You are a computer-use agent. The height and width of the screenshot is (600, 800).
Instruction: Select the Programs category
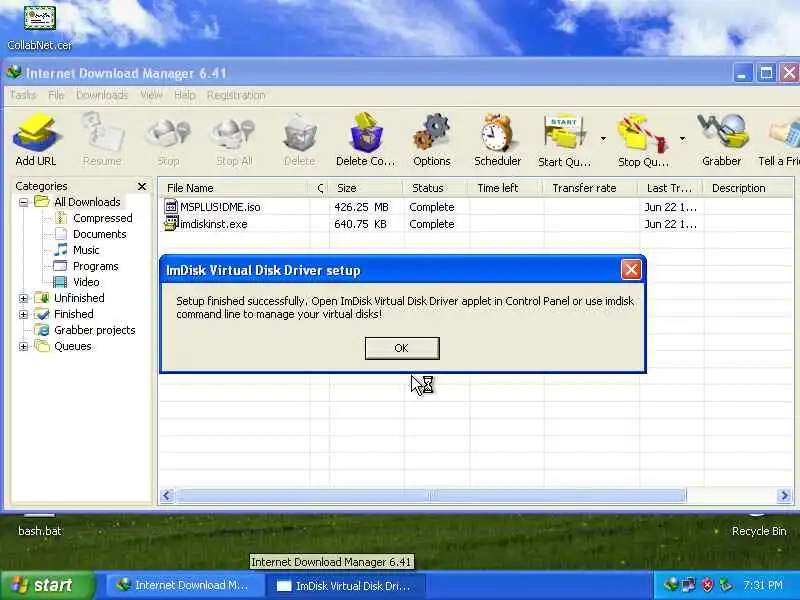tap(95, 266)
